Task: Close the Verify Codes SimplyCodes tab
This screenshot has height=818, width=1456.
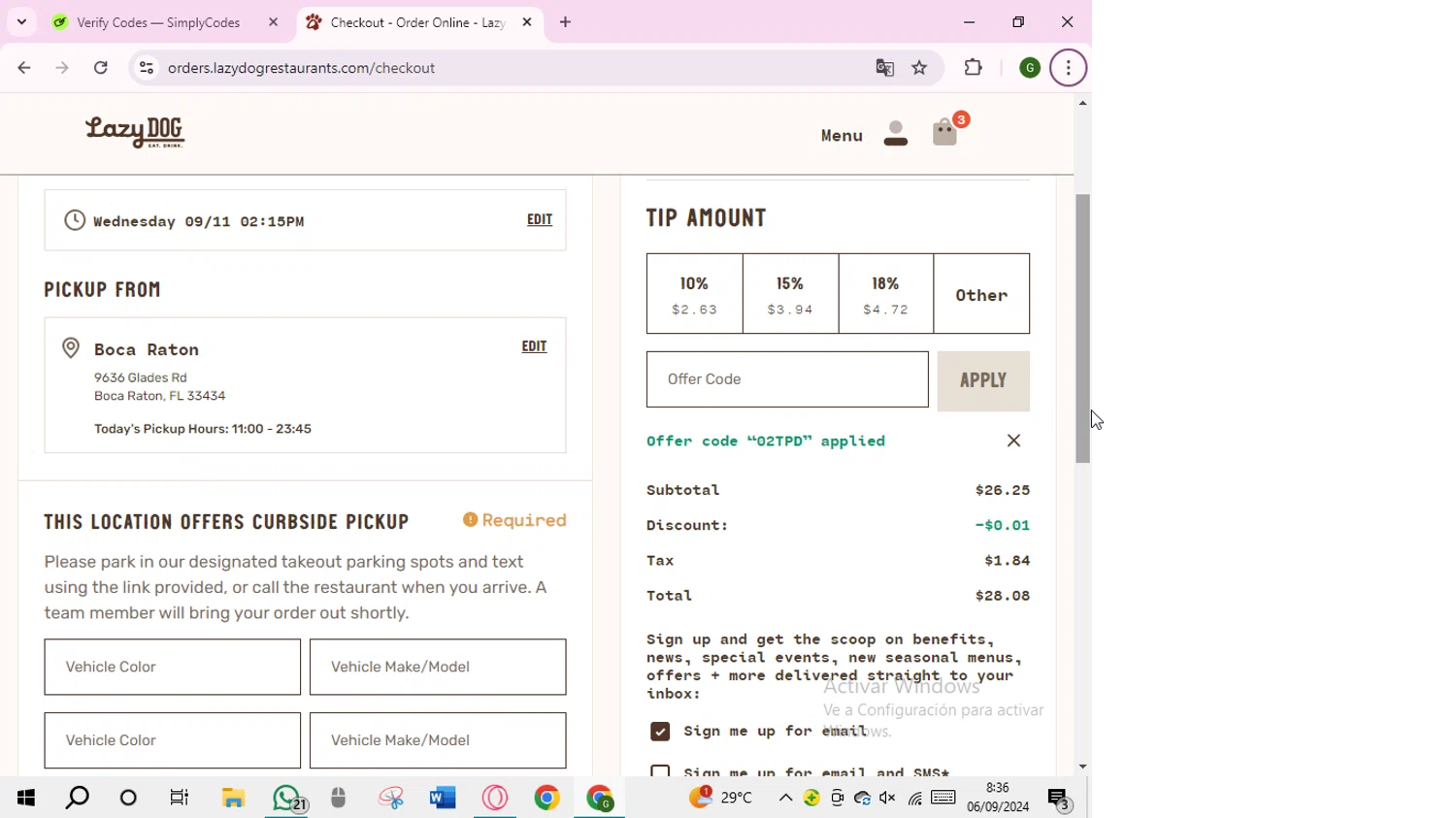Action: [x=273, y=22]
